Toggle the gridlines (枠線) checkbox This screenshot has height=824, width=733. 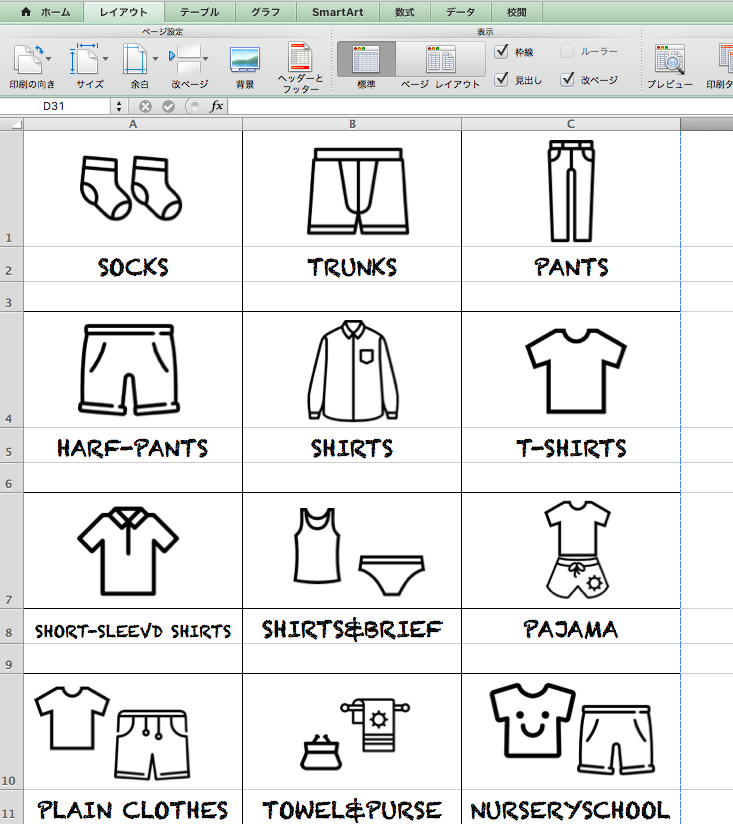coord(502,52)
